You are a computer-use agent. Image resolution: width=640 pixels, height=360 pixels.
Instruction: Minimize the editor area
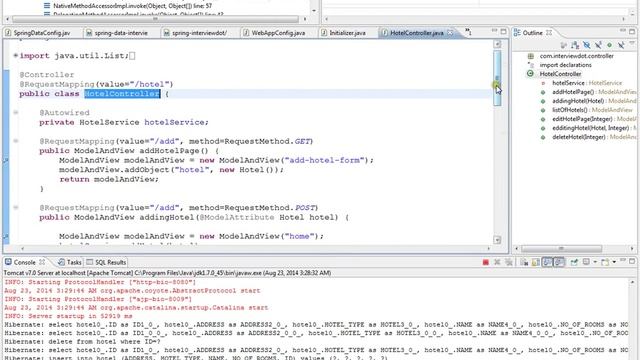point(494,31)
